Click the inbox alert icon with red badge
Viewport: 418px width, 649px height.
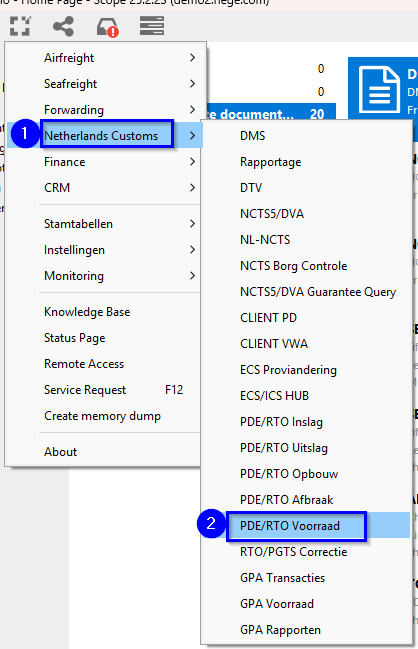pyautogui.click(x=108, y=27)
